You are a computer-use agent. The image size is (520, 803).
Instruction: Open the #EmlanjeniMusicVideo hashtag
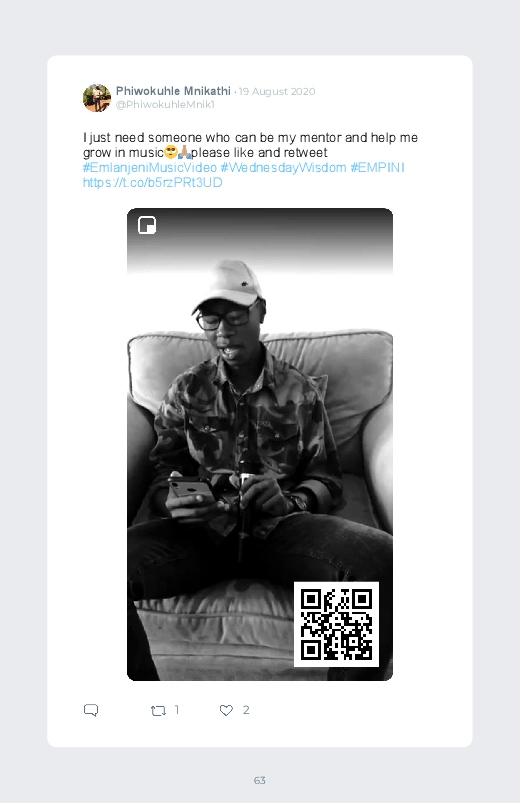[150, 167]
